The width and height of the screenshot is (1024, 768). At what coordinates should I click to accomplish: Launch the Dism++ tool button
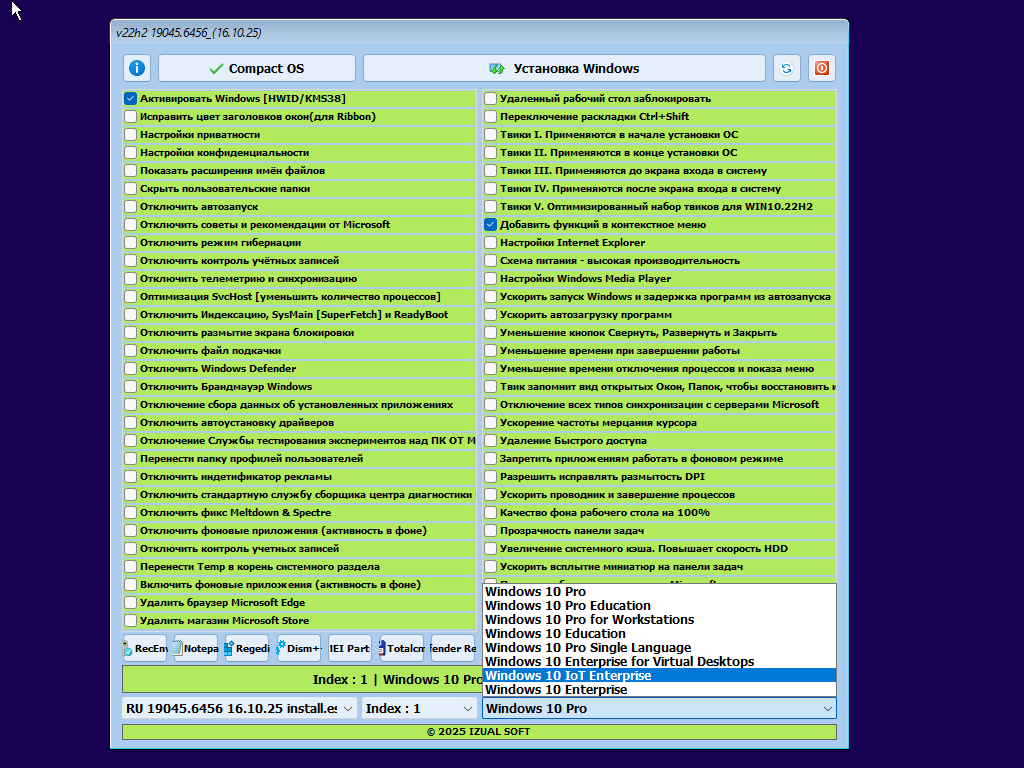(299, 648)
